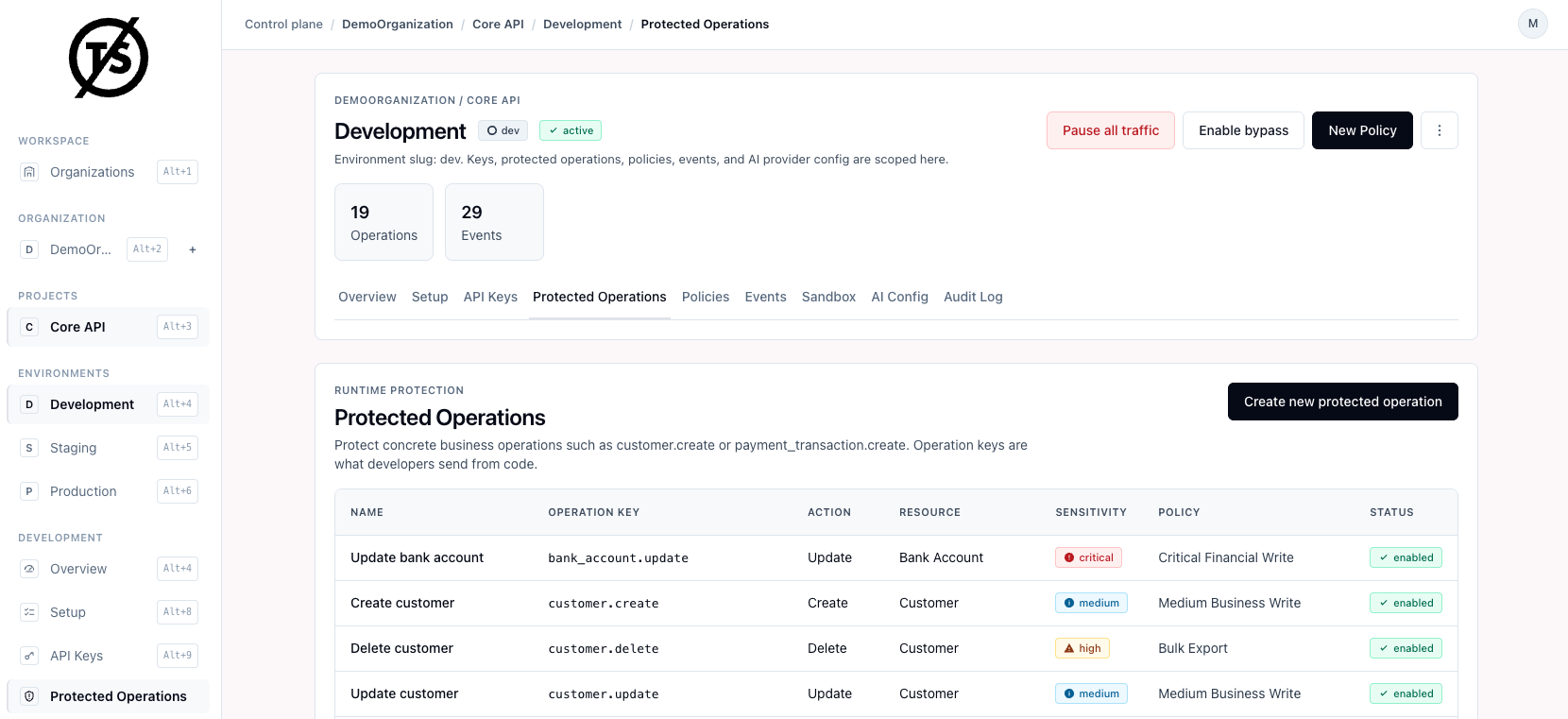
Task: Click the Operation Key column header
Action: point(594,512)
